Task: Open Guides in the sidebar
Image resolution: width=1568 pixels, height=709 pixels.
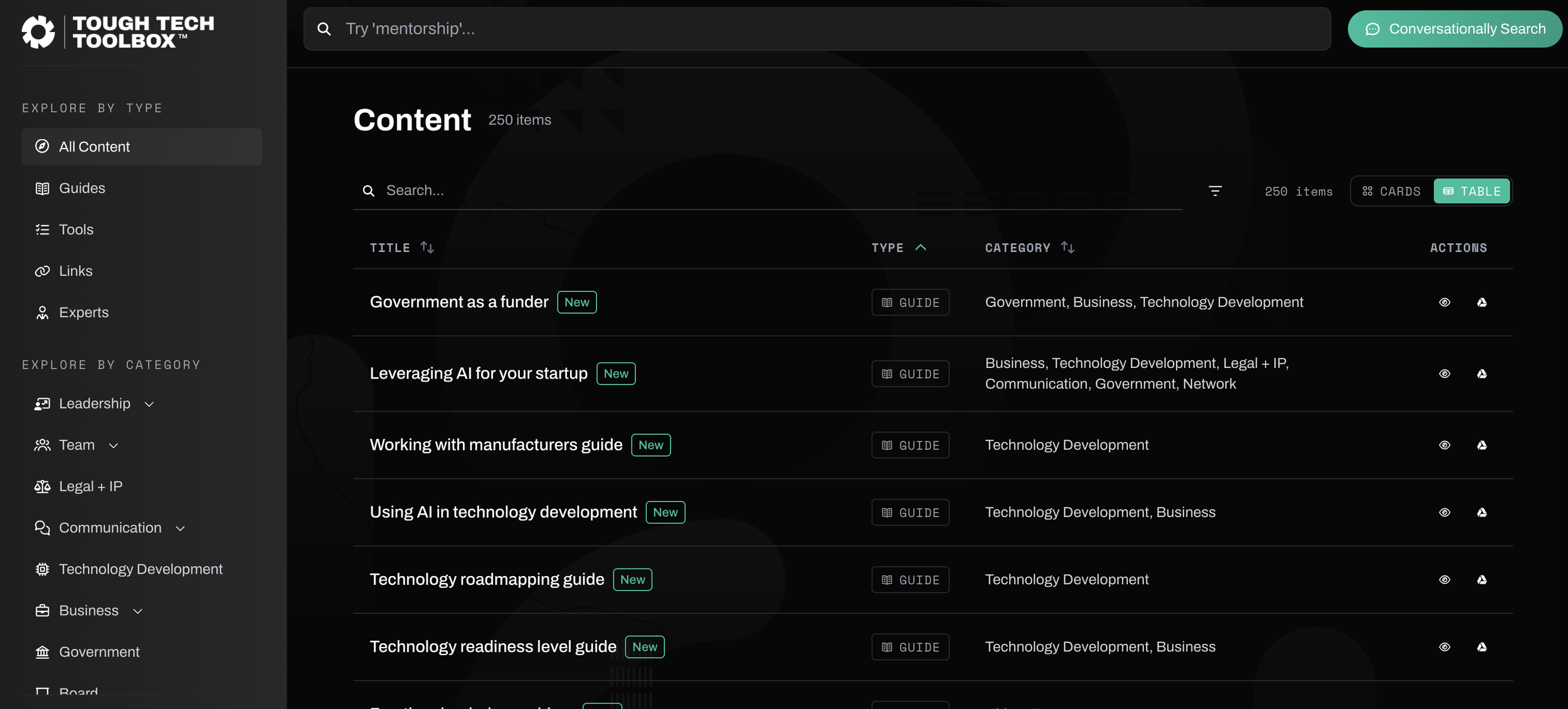Action: 82,188
